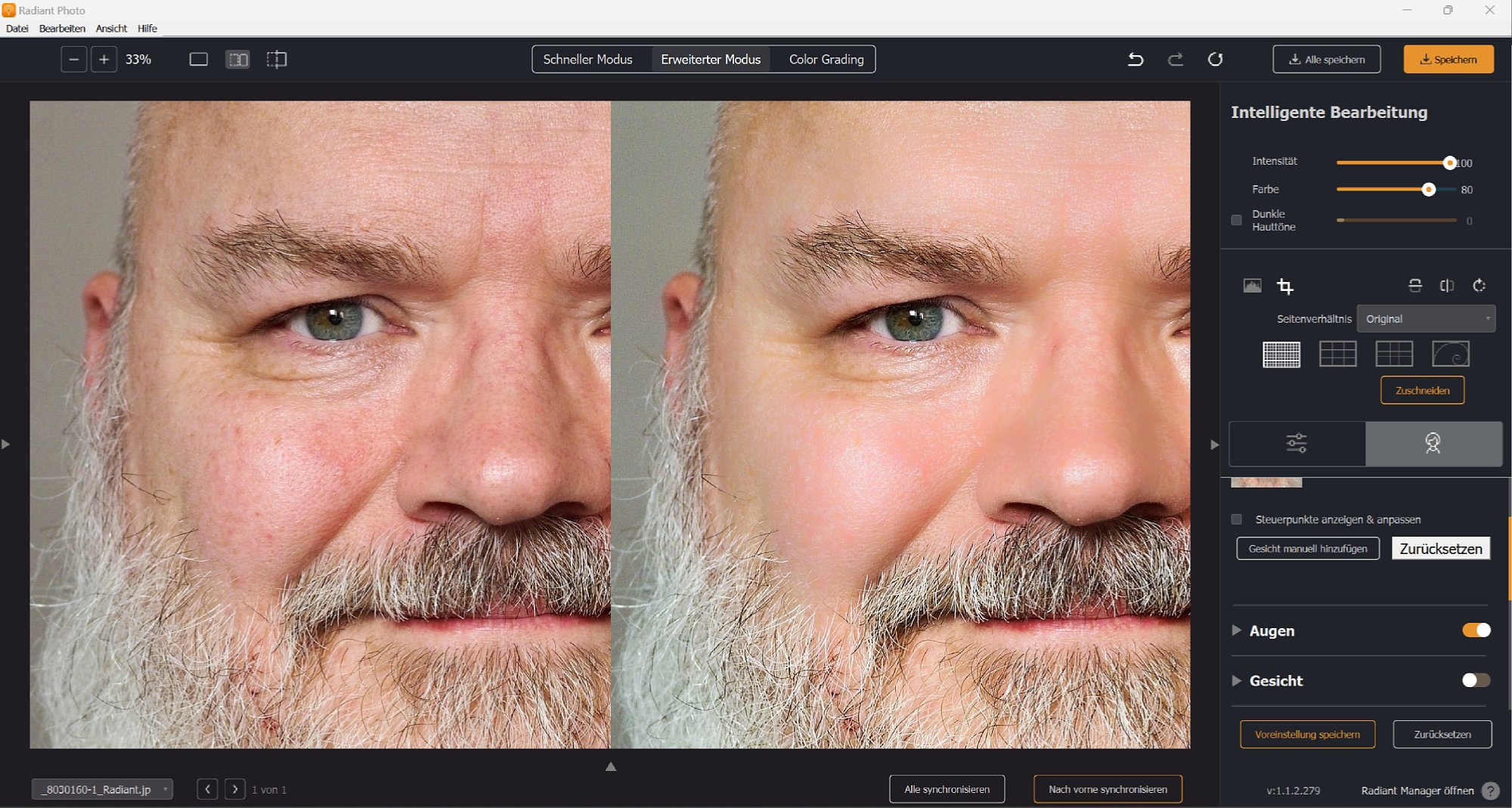Choose the fine grid crop overlay
This screenshot has height=808, width=1512.
coord(1281,354)
